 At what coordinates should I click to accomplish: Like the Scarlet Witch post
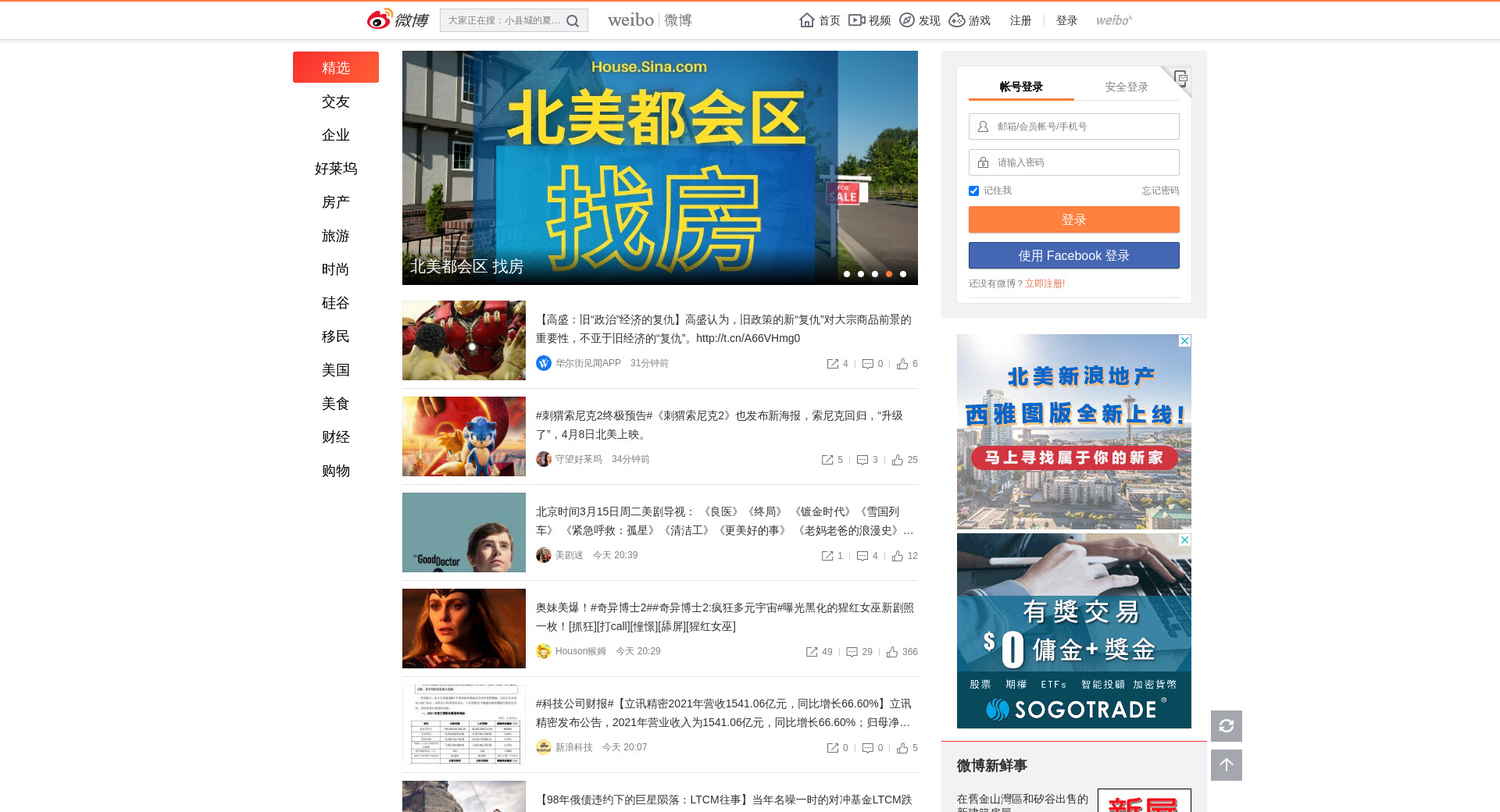pos(892,652)
